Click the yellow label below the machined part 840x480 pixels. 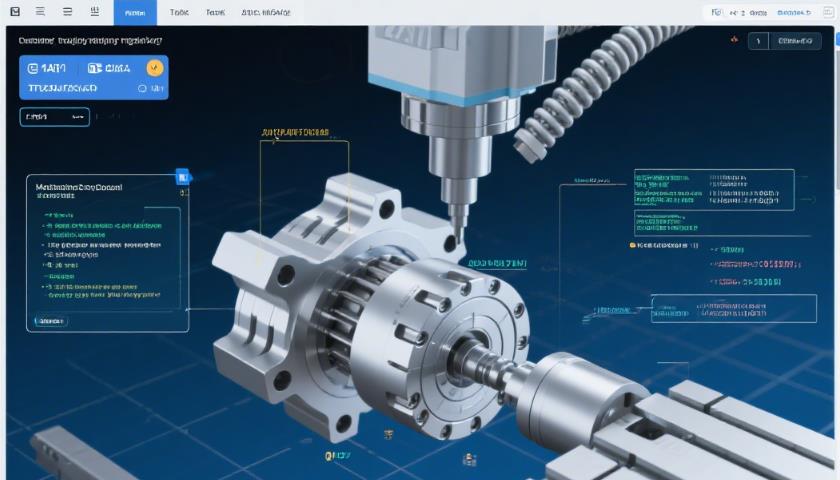coord(338,456)
